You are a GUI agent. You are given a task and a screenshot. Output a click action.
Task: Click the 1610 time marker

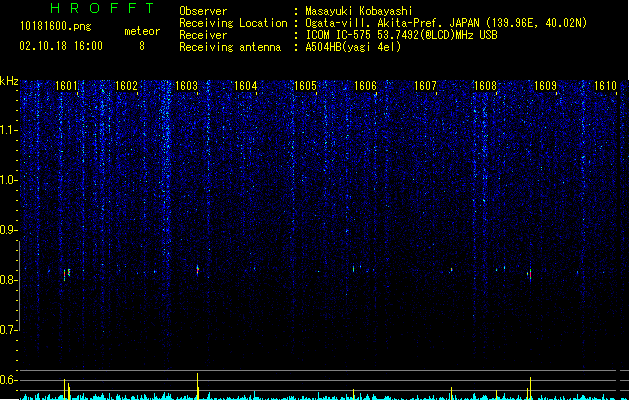(x=605, y=86)
